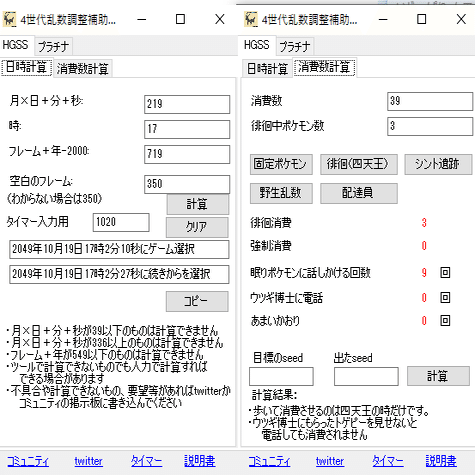Minimize the left window
This screenshot has height=475, width=475.
click(142, 20)
